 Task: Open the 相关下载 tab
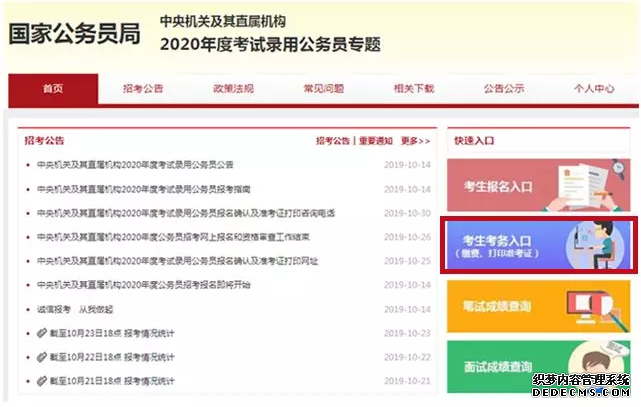tap(414, 89)
